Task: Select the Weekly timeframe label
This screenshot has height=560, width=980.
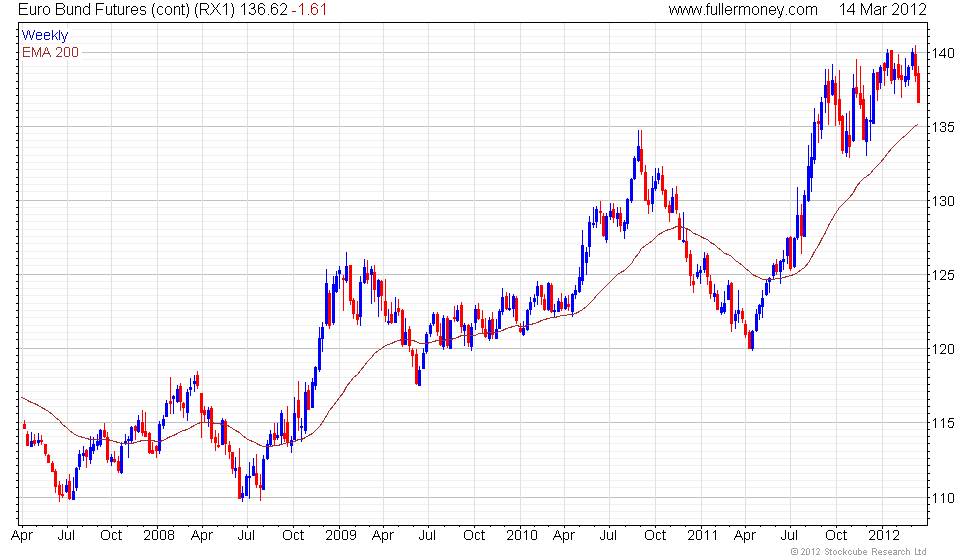Action: tap(45, 36)
